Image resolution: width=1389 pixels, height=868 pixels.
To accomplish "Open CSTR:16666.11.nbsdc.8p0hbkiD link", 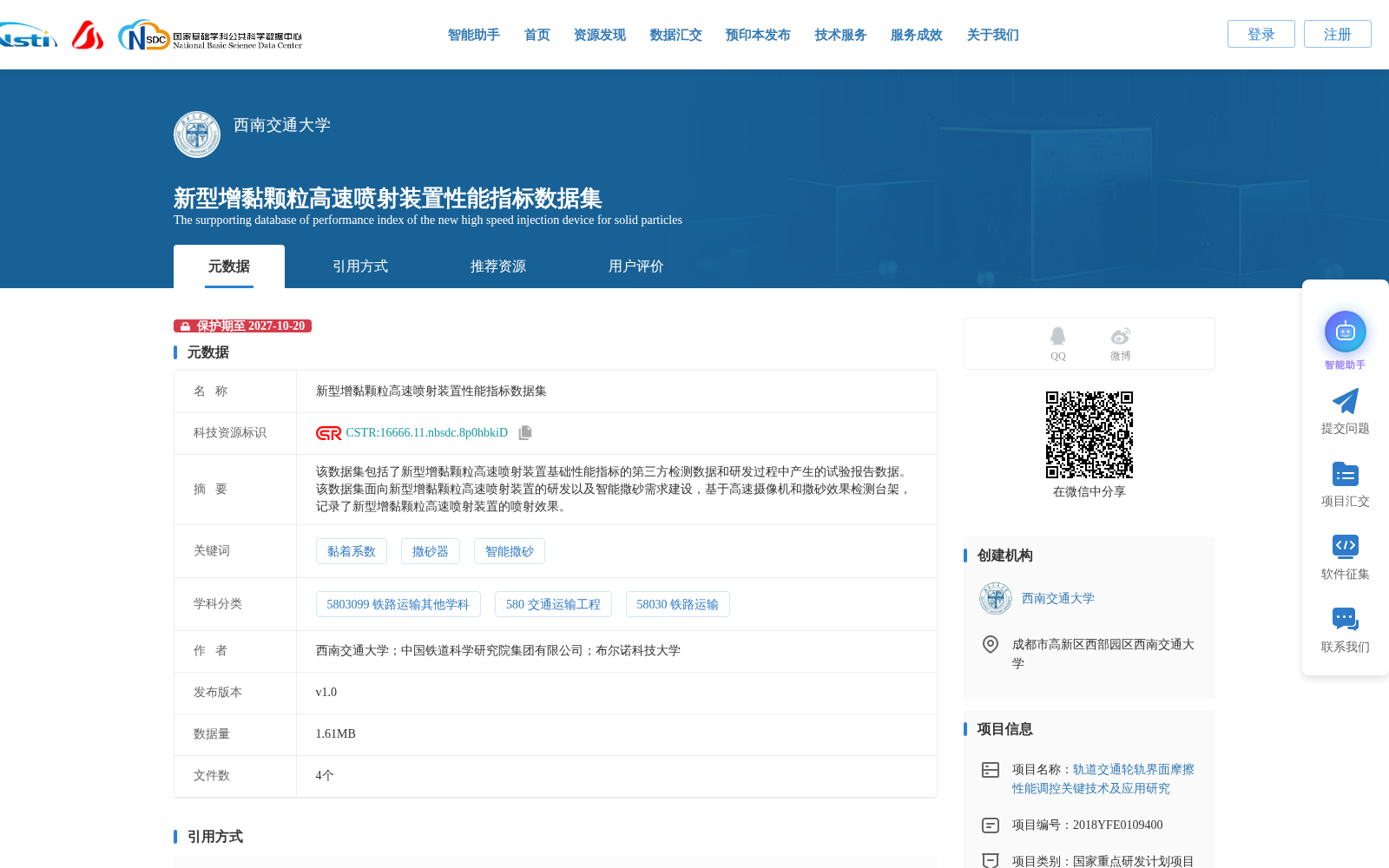I will click(427, 433).
